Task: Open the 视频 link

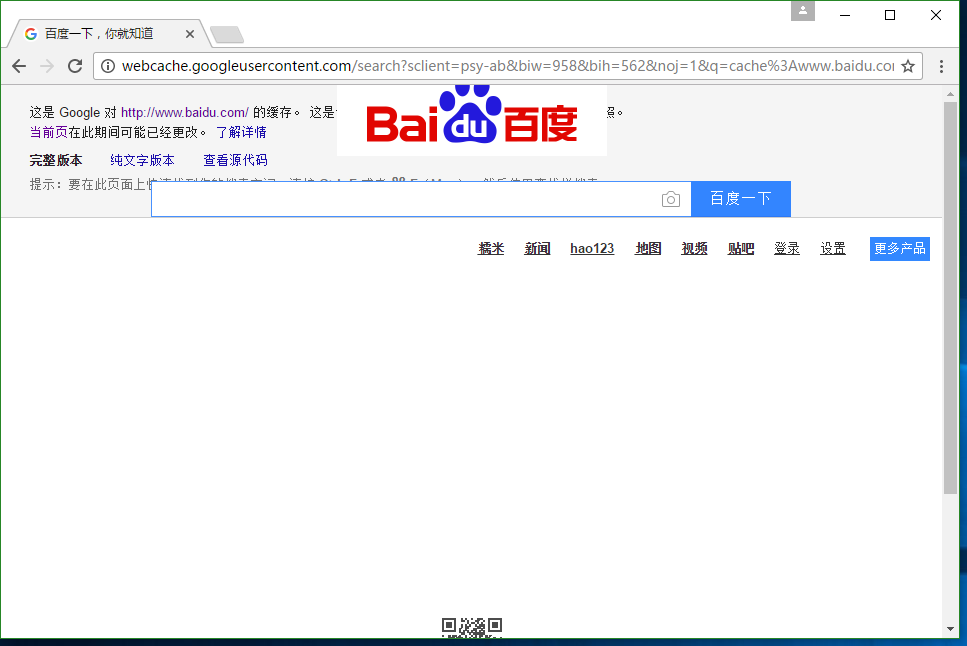Action: (x=694, y=248)
